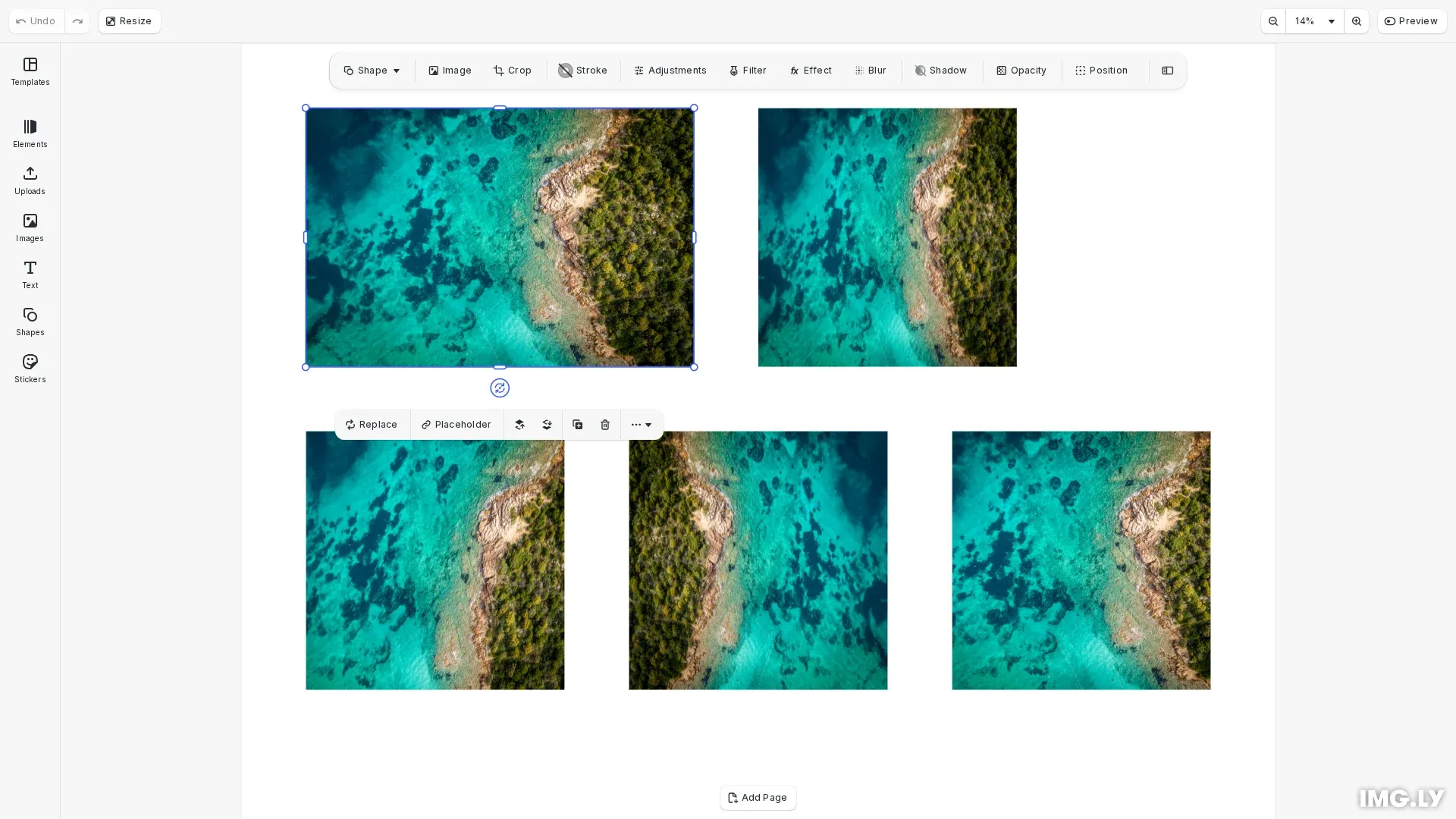Expand the Shape options dropdown
The height and width of the screenshot is (819, 1456).
point(395,70)
